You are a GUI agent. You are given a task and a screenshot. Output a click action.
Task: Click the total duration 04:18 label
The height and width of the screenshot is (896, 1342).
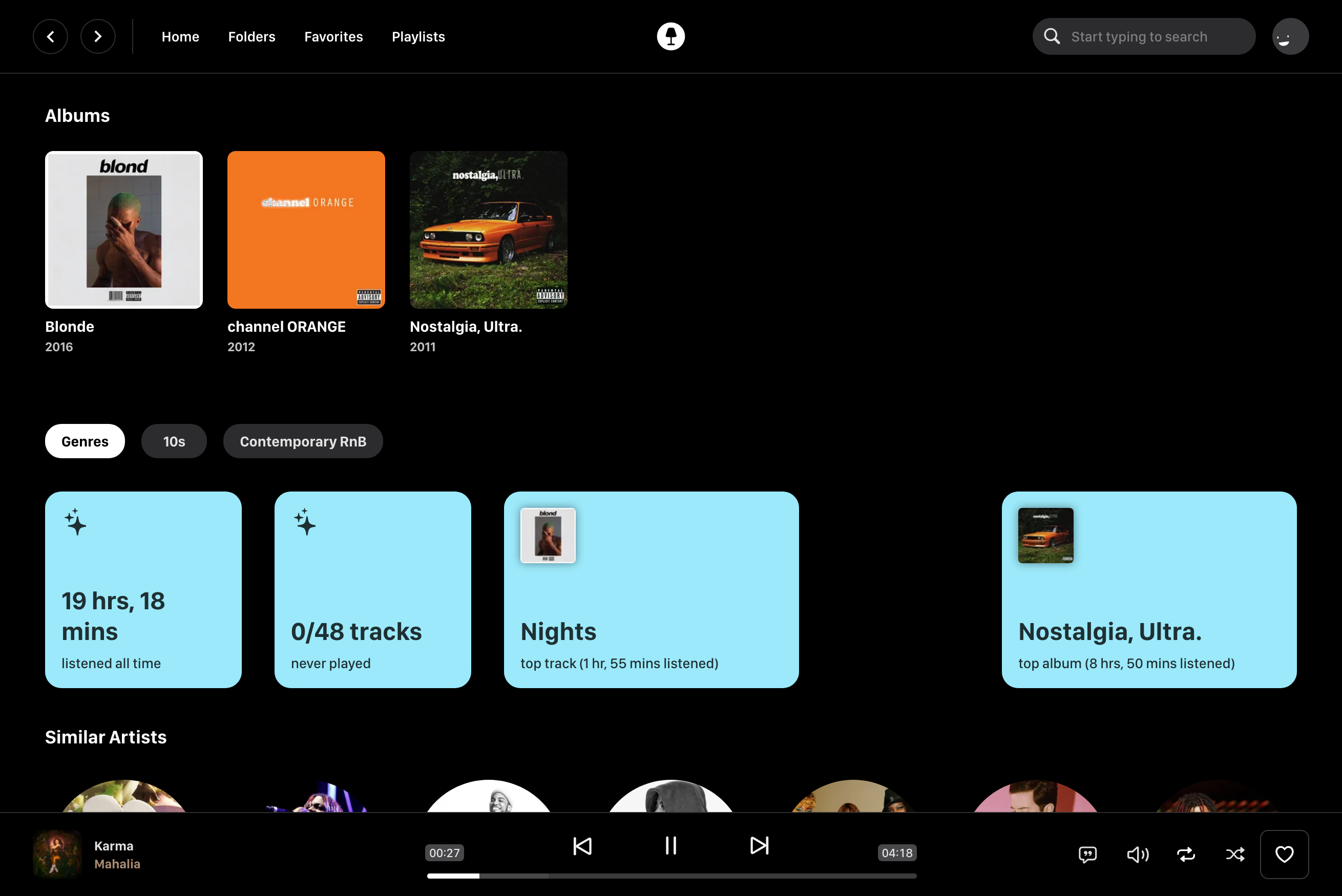[897, 852]
